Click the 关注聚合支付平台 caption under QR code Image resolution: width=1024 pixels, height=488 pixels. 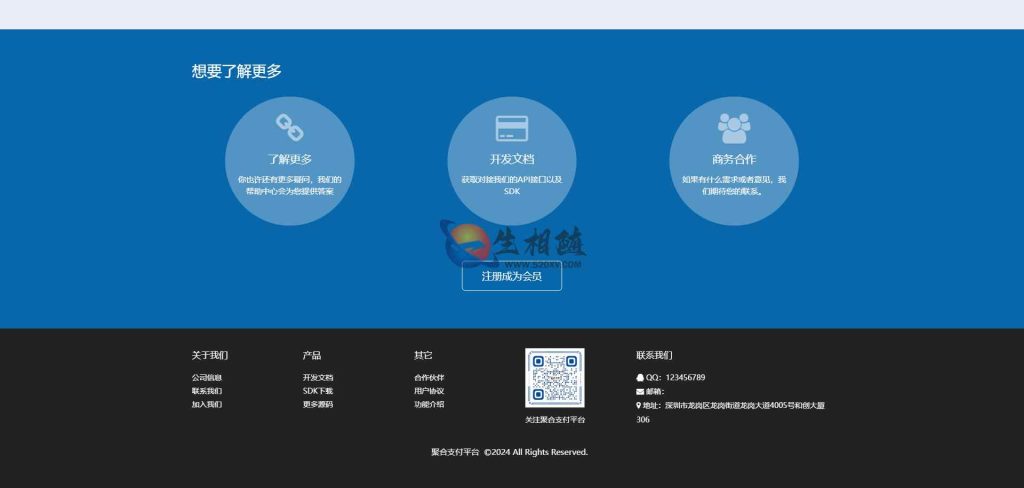click(555, 420)
